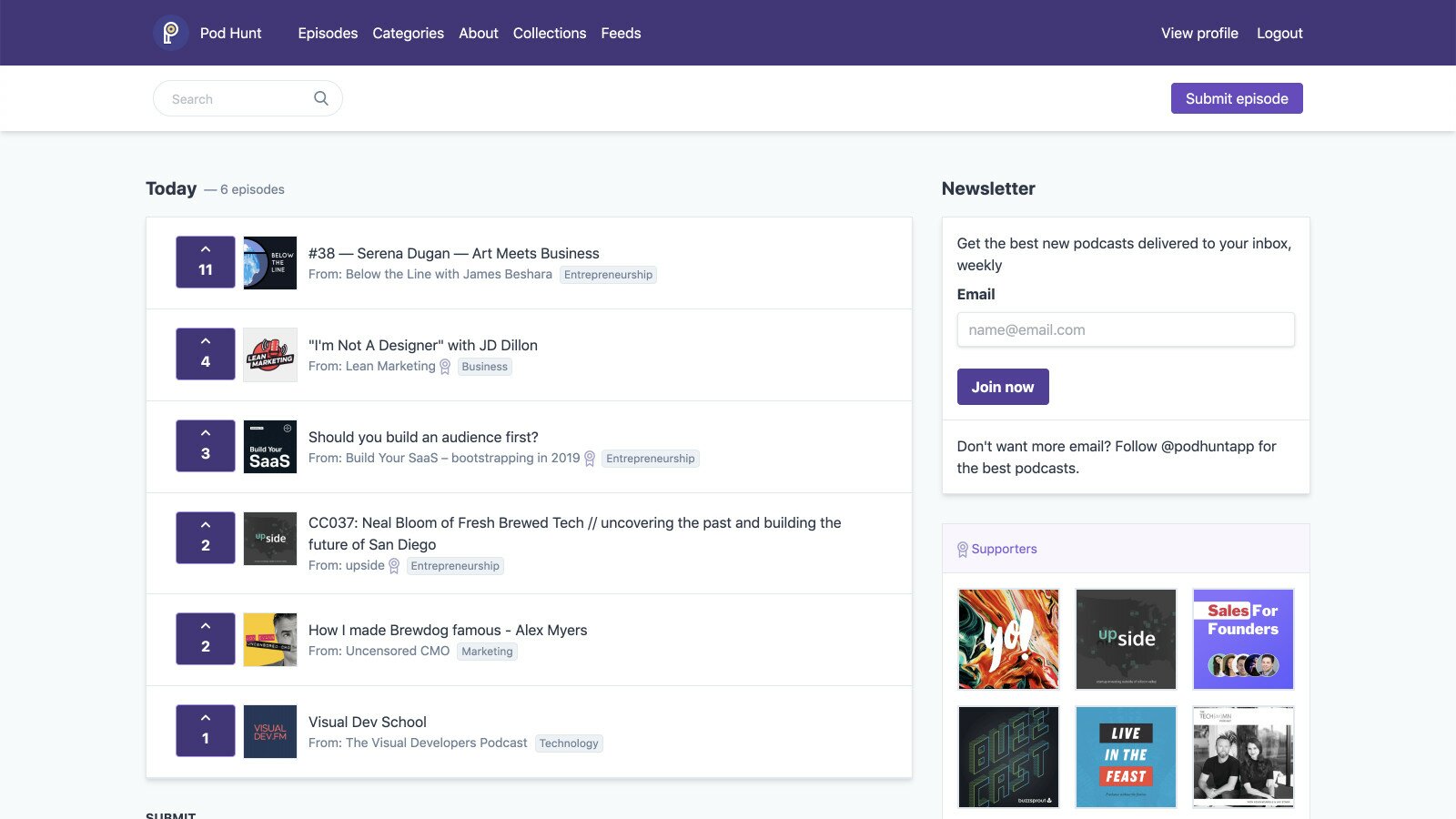Click the Pod Hunt logo icon
The width and height of the screenshot is (1456, 819).
tap(170, 34)
